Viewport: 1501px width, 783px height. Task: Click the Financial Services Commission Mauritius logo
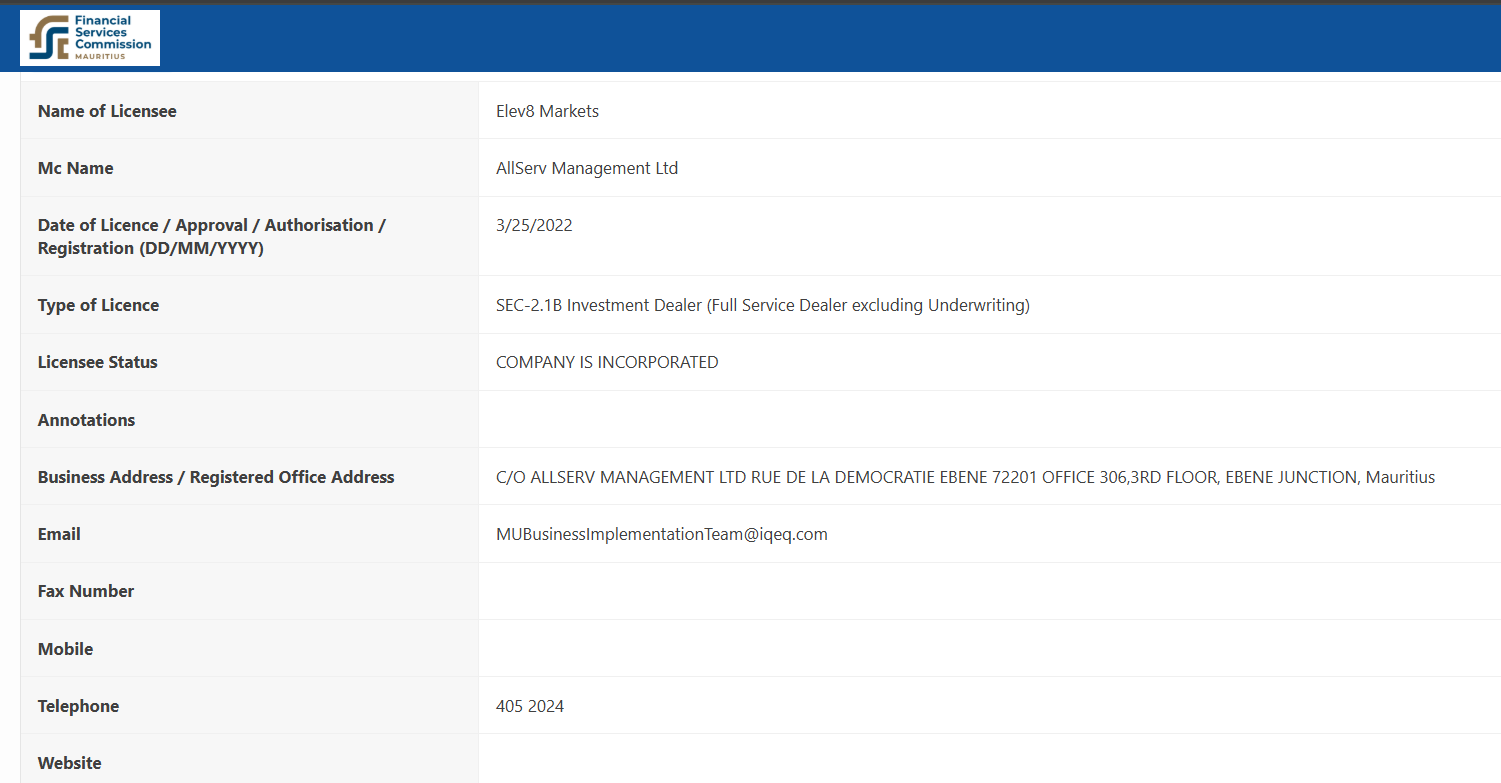90,38
